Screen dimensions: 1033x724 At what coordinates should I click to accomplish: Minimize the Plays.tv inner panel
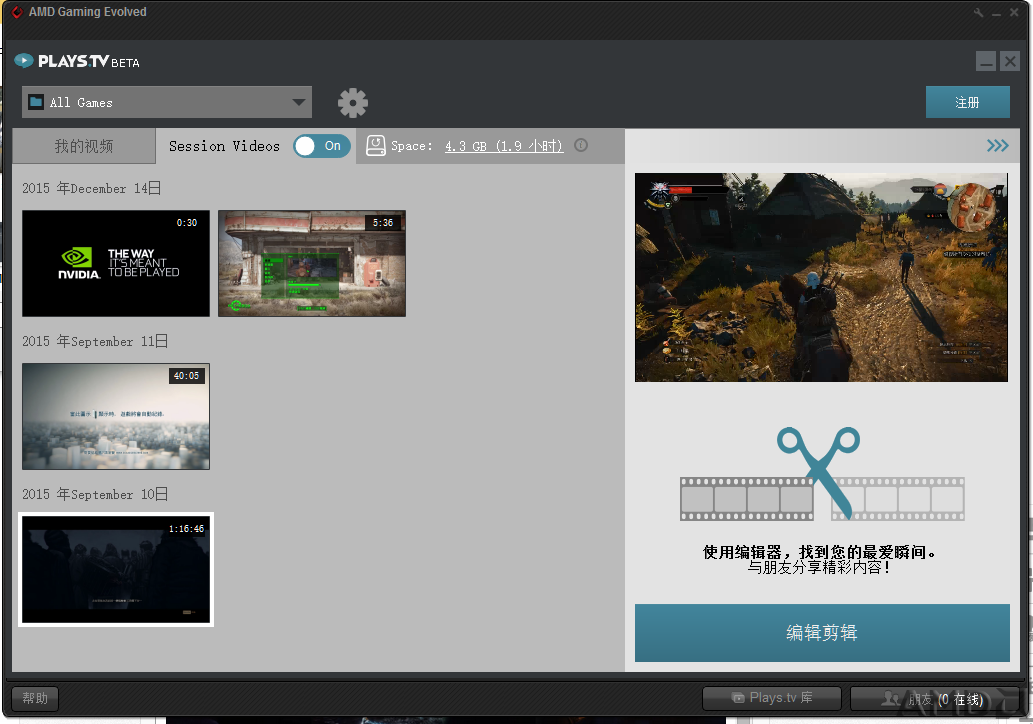tap(986, 61)
